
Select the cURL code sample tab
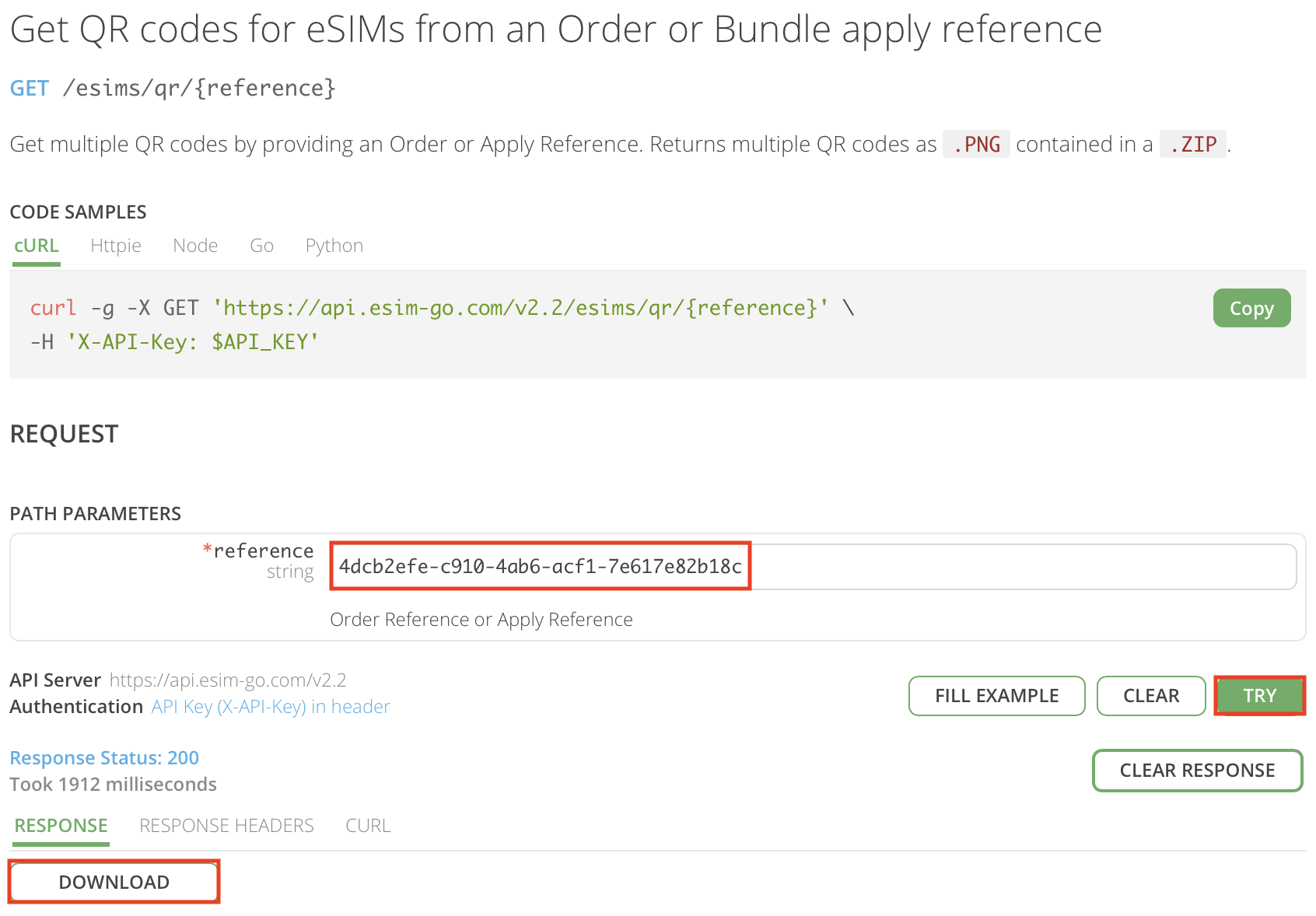click(x=37, y=246)
